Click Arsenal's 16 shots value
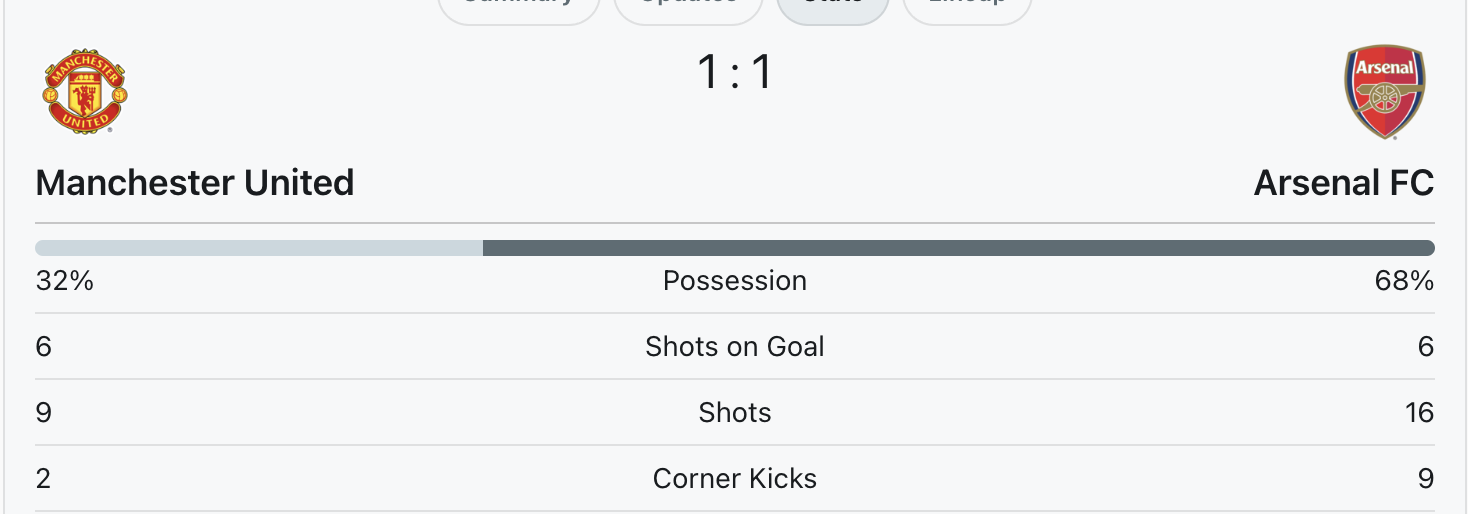The height and width of the screenshot is (514, 1468). 1419,413
